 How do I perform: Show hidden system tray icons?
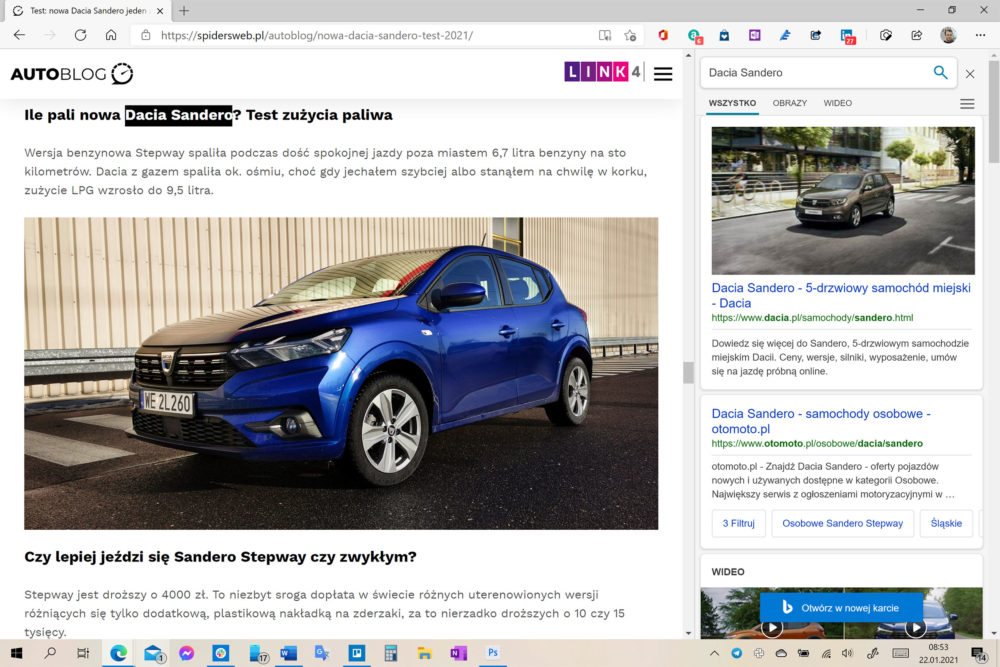(714, 653)
